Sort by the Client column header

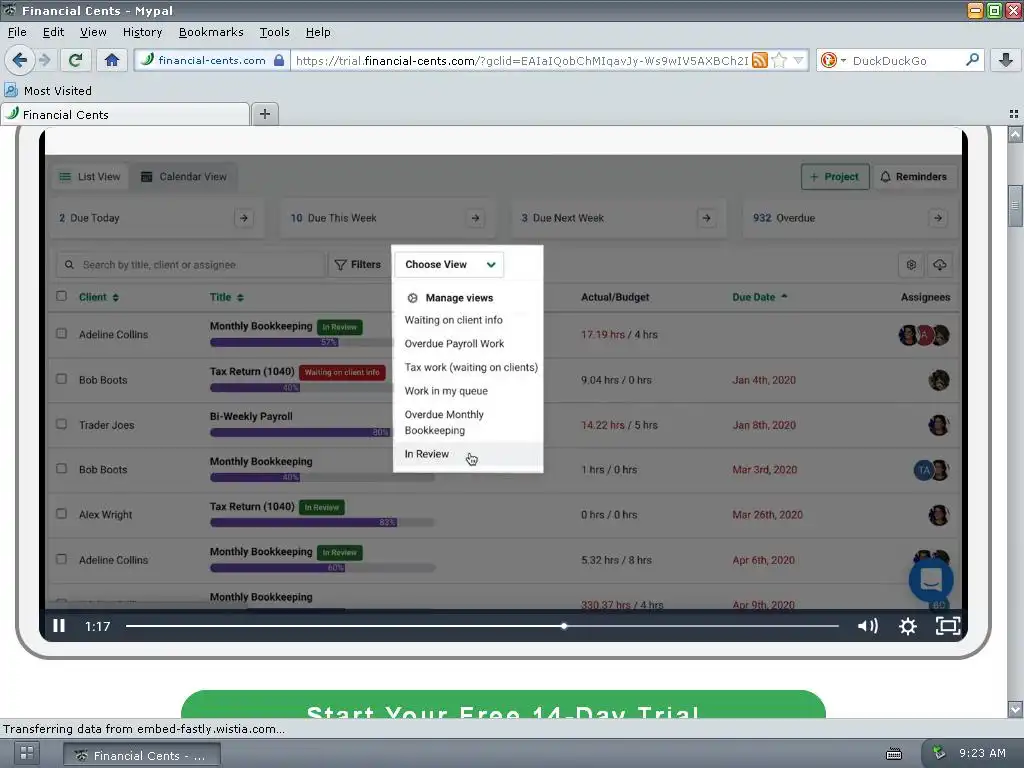coord(99,297)
